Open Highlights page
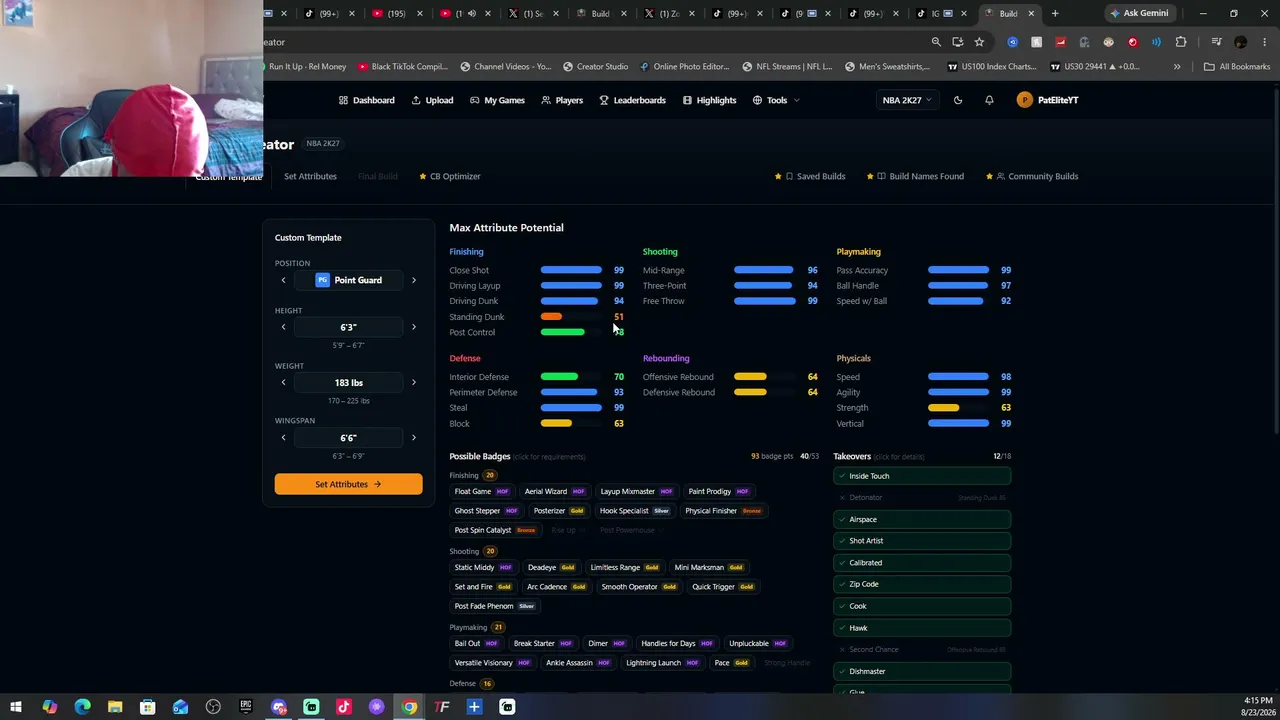This screenshot has height=720, width=1280. 709,100
